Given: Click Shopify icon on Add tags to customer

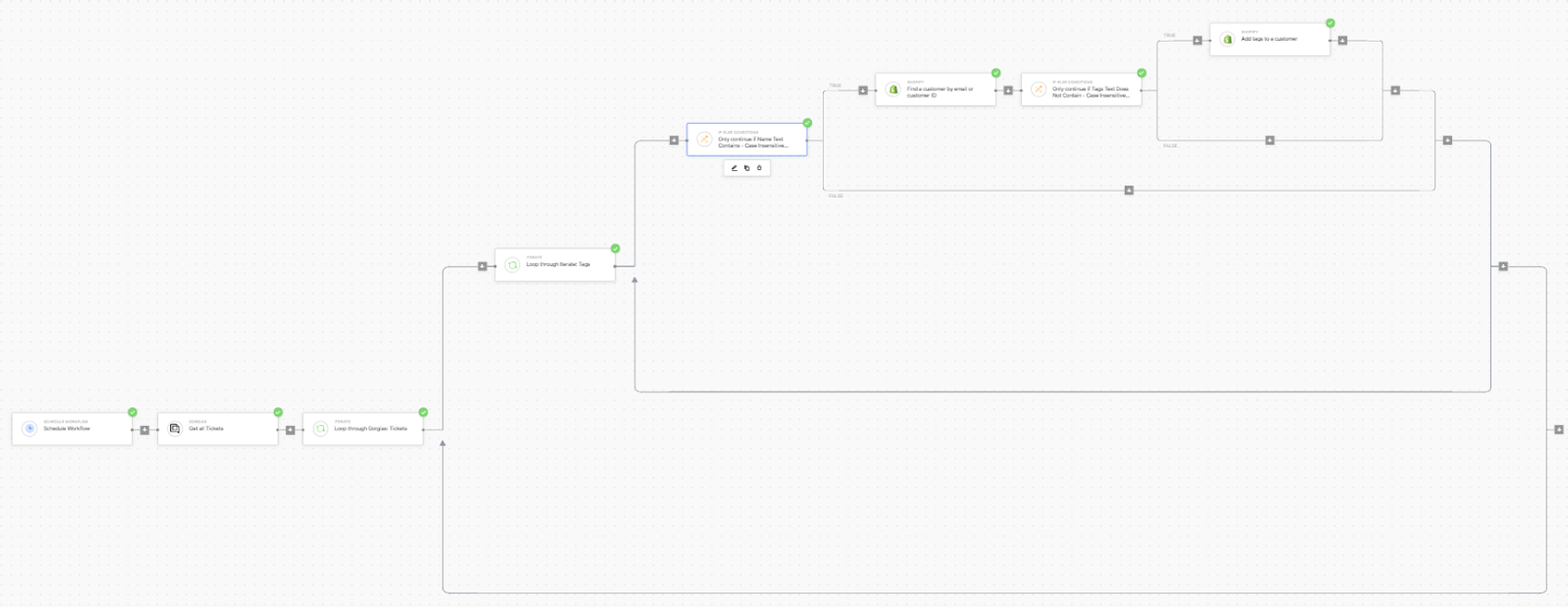Looking at the screenshot, I should click(1227, 40).
